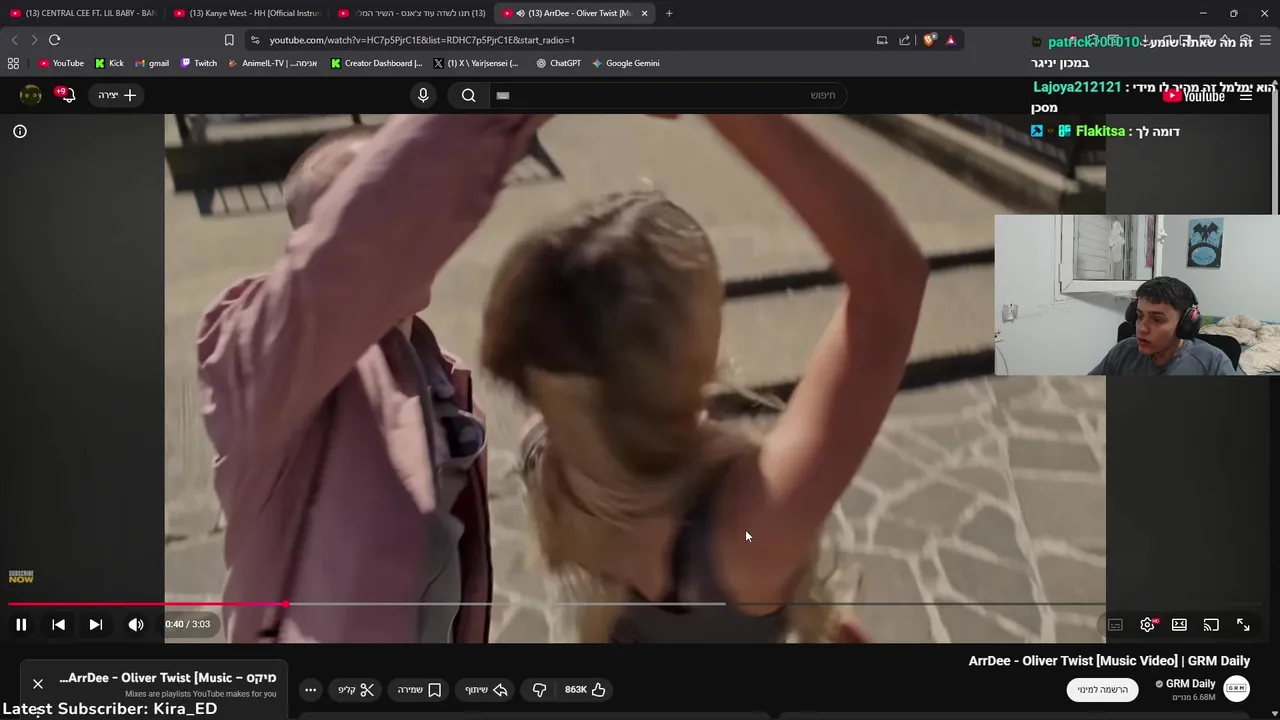Open the player settings gear
This screenshot has width=1280, height=720.
pos(1148,625)
